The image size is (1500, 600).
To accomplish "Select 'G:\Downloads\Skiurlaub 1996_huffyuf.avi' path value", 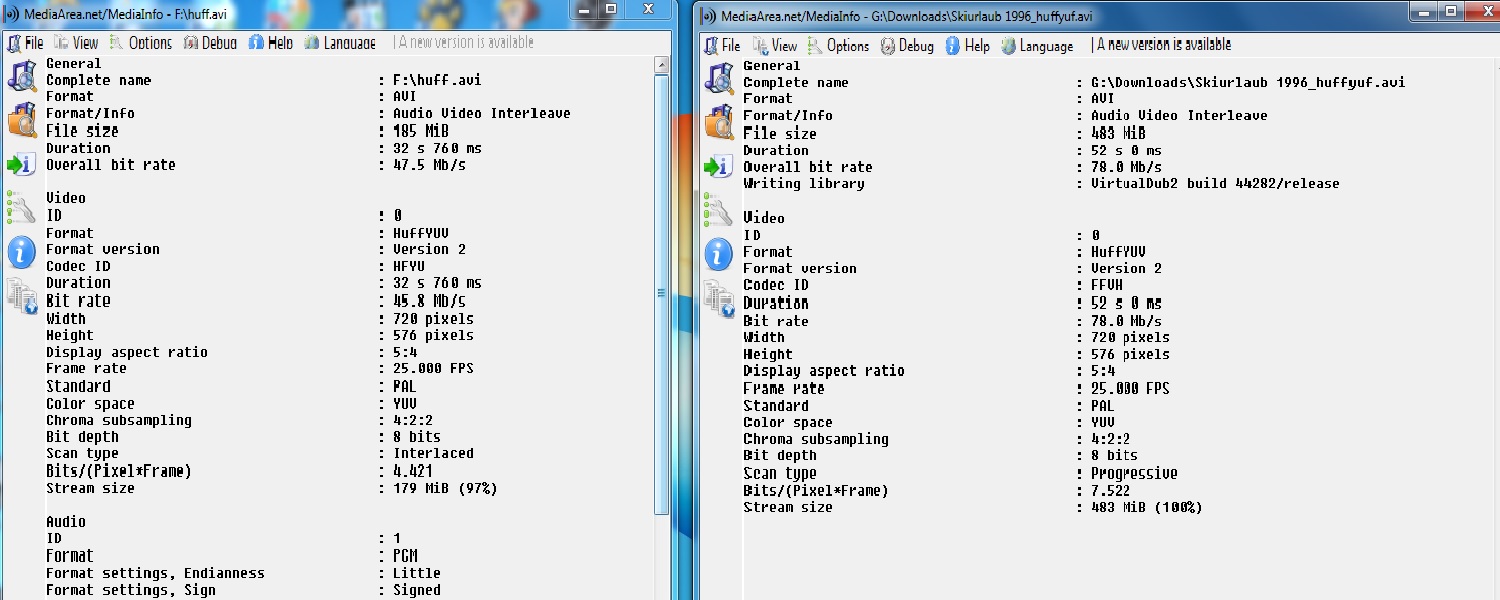I will (1248, 82).
